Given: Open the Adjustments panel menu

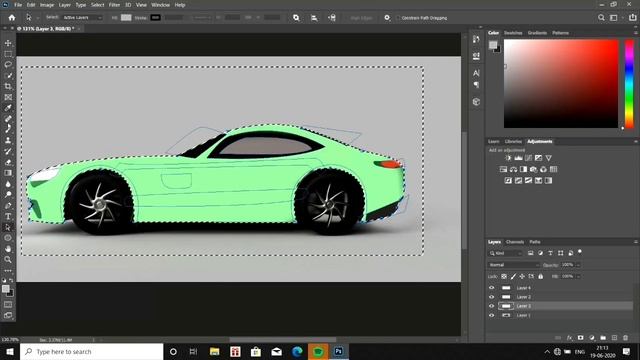Looking at the screenshot, I should pyautogui.click(x=636, y=141).
